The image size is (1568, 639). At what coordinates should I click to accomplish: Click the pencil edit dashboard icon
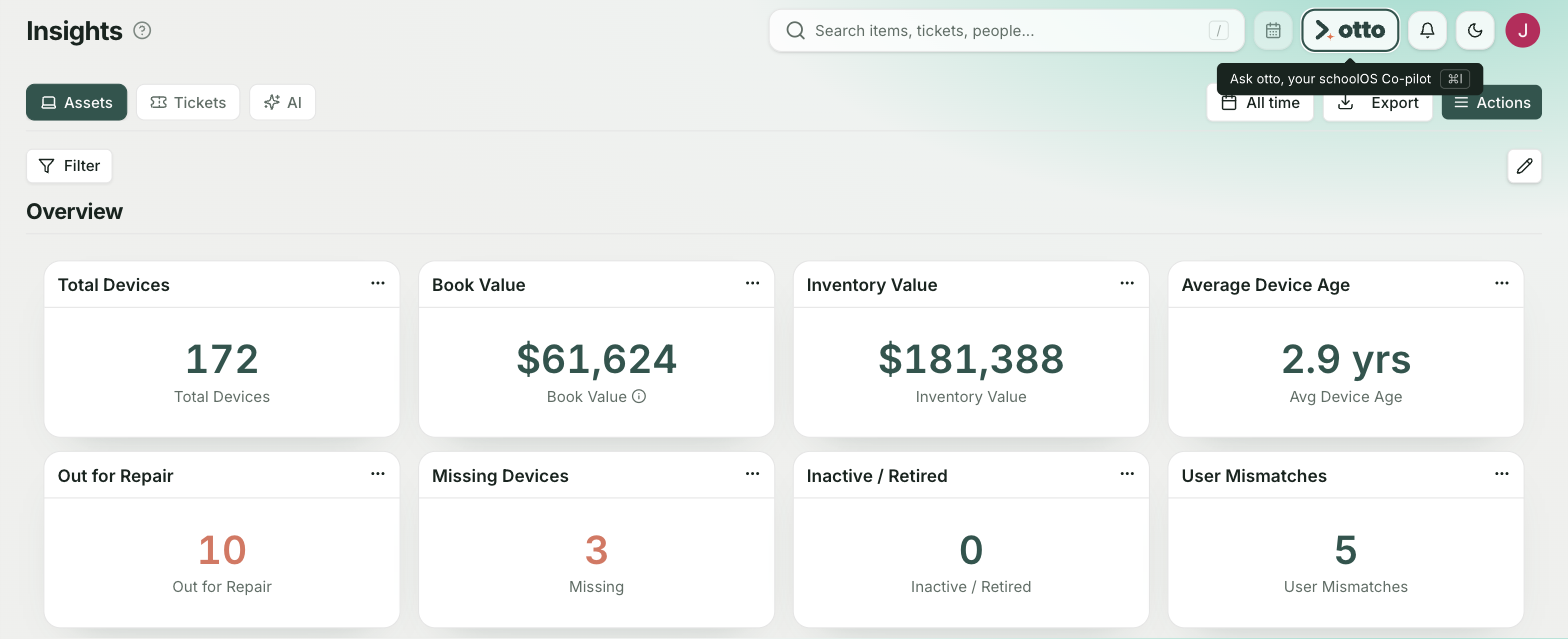(x=1524, y=166)
